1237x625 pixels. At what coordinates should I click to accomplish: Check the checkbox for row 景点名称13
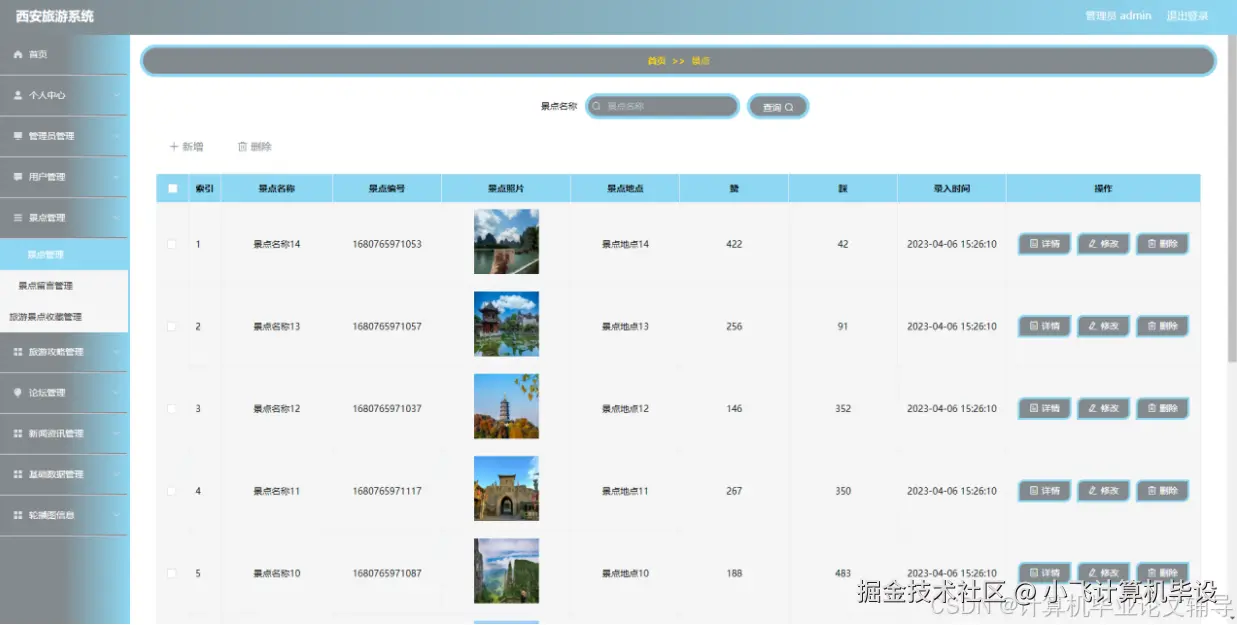(x=172, y=326)
